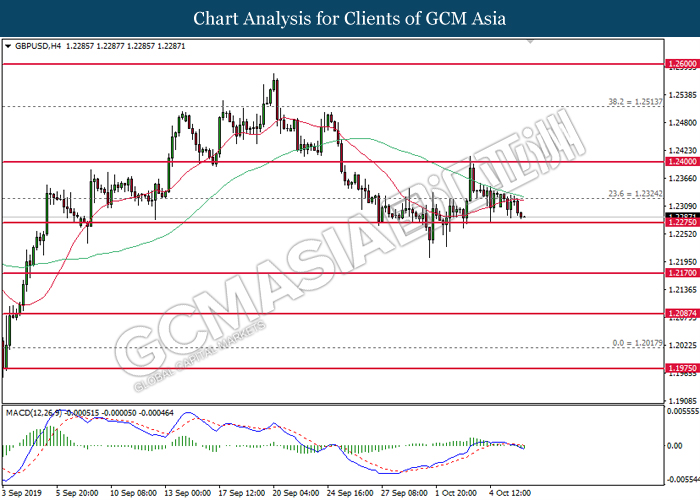Click the 17 Sep 12:00 time label
Screen dimensions: 700x500
(x=242, y=493)
